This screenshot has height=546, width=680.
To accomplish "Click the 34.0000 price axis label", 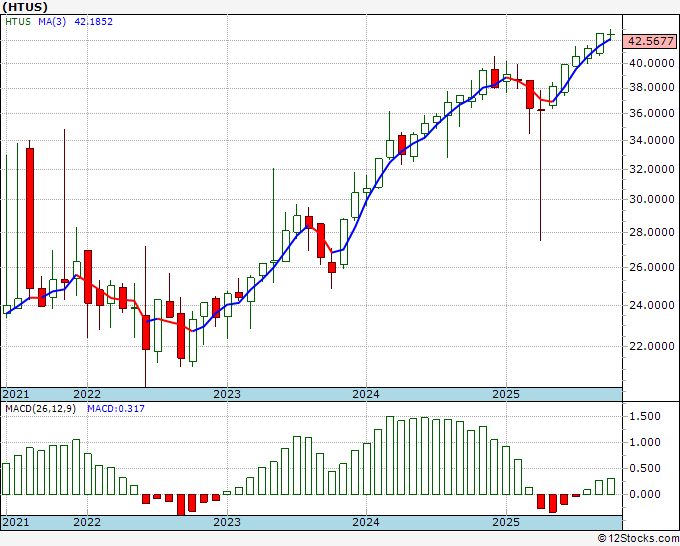I will (x=651, y=140).
